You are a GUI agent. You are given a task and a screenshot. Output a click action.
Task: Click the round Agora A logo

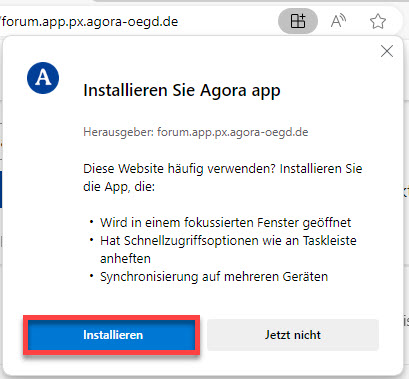(x=43, y=78)
